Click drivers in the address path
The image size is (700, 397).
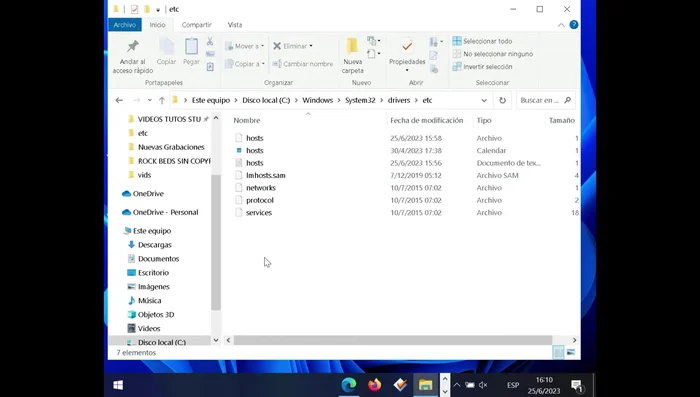tap(399, 100)
